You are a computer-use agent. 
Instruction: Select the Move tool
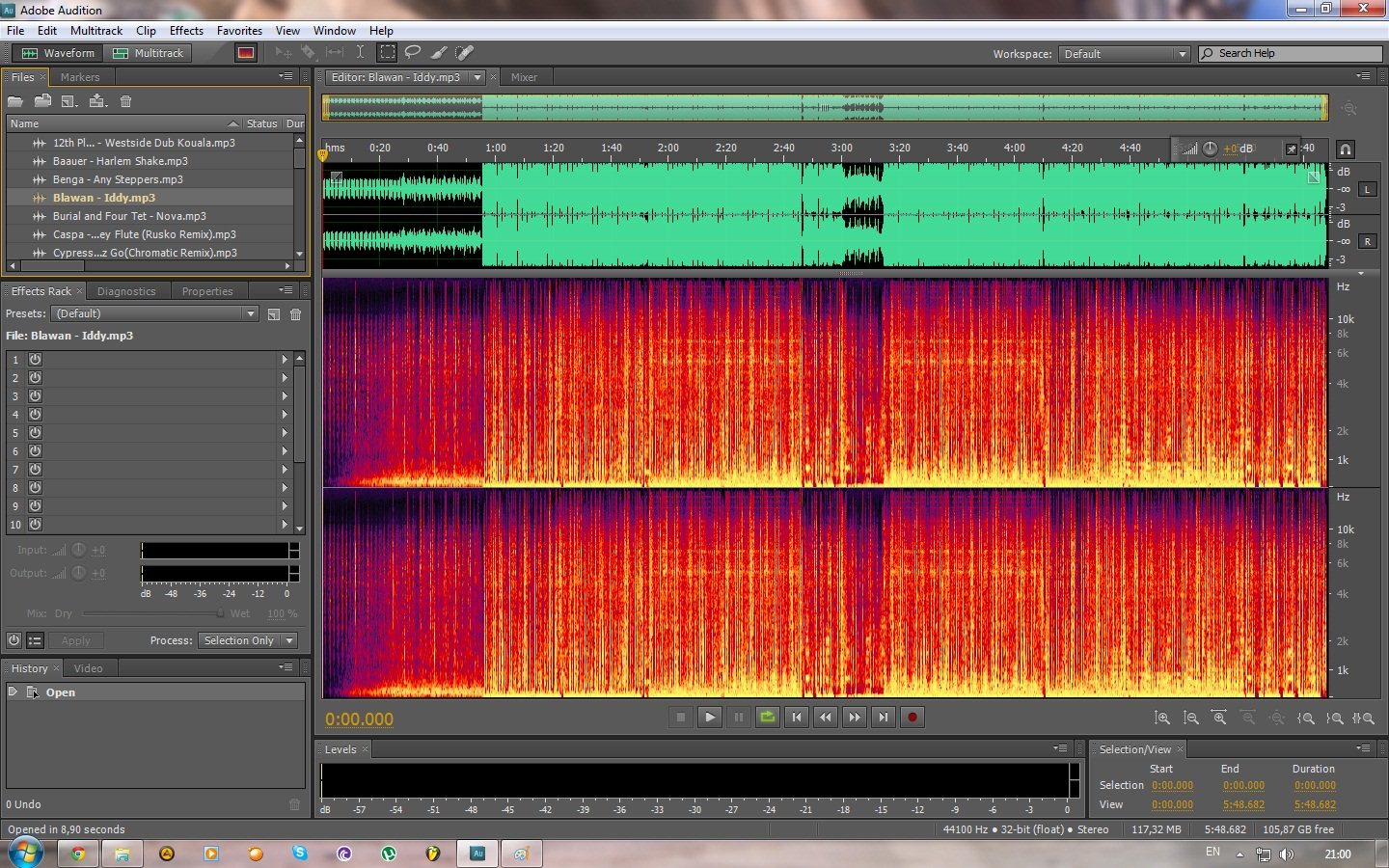283,53
